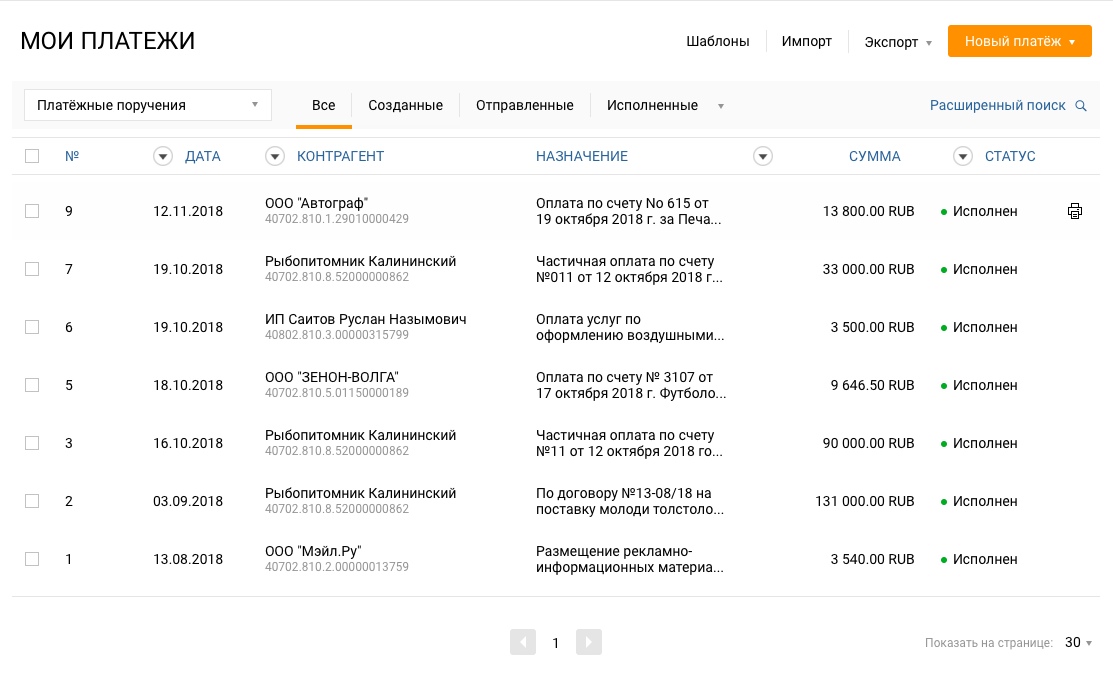This screenshot has height=688, width=1113.
Task: Click account number 40702.810.2.00000013759
Action: point(336,567)
